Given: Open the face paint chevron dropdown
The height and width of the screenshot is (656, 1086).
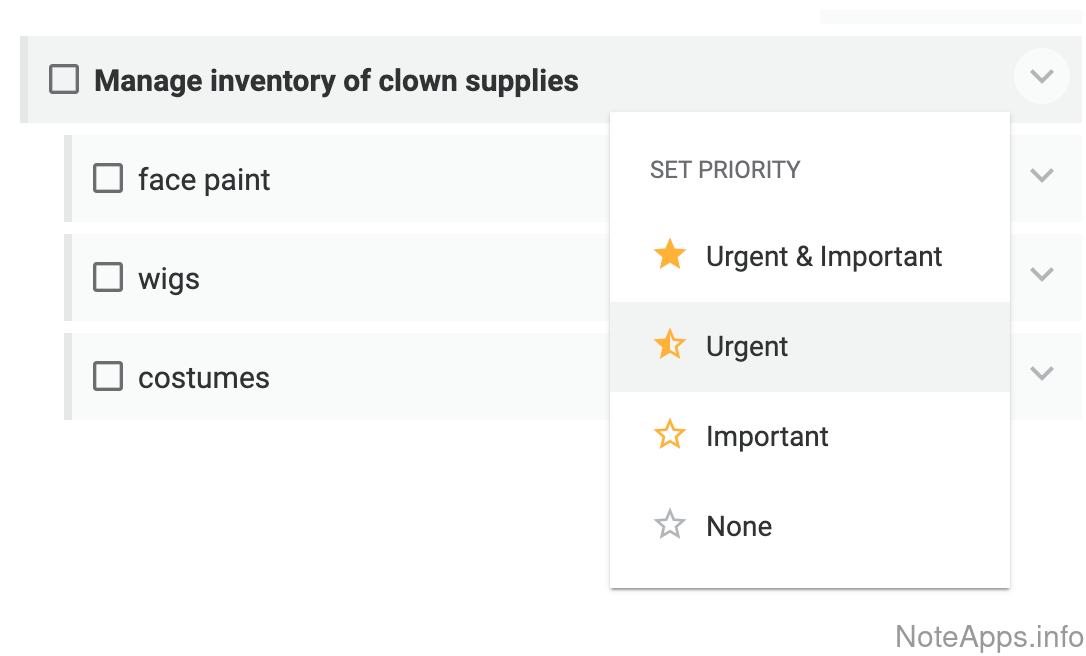Looking at the screenshot, I should pos(1042,176).
